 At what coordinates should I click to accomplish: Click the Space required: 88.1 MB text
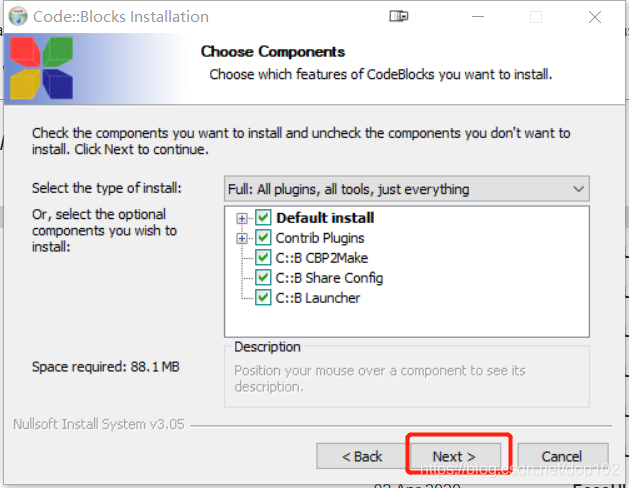click(106, 367)
